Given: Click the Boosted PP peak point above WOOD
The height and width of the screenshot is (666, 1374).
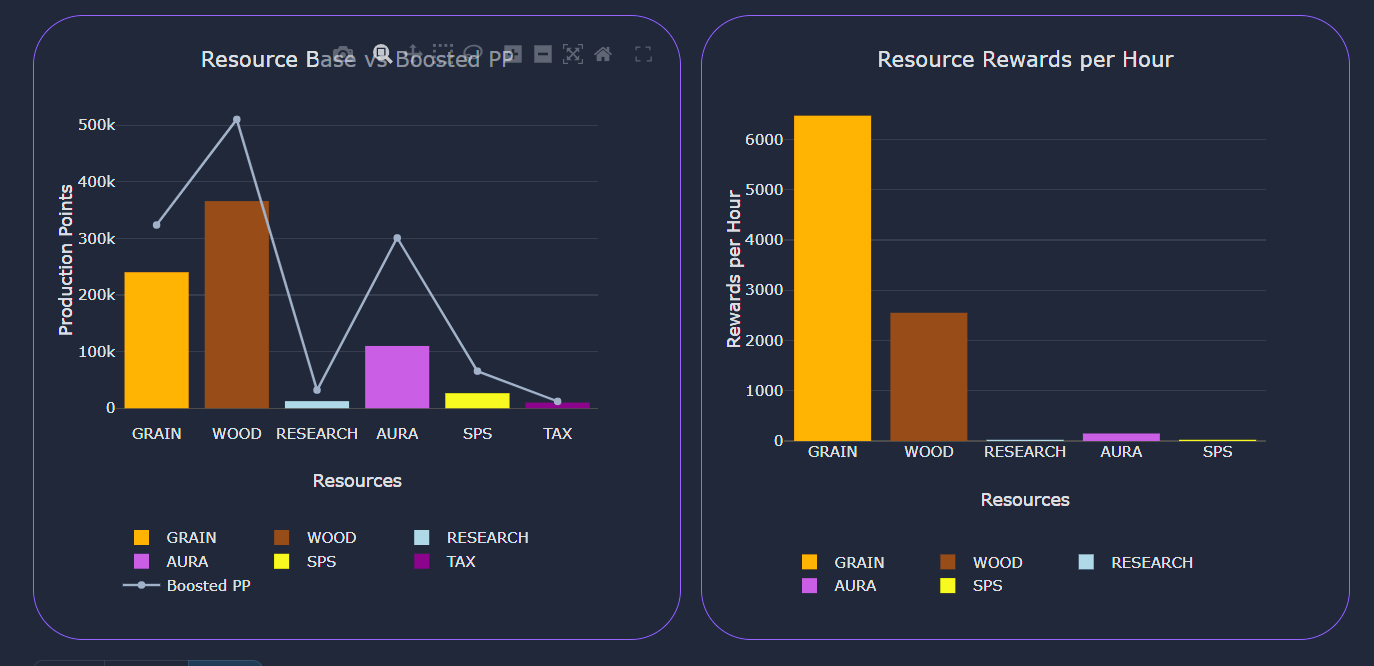Looking at the screenshot, I should point(237,120).
